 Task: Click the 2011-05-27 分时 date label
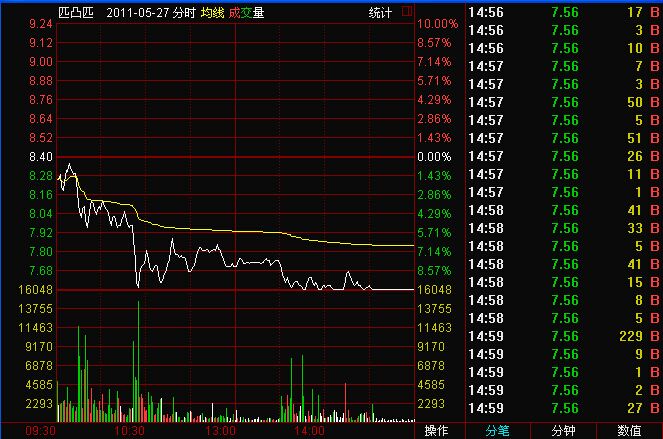tap(149, 12)
